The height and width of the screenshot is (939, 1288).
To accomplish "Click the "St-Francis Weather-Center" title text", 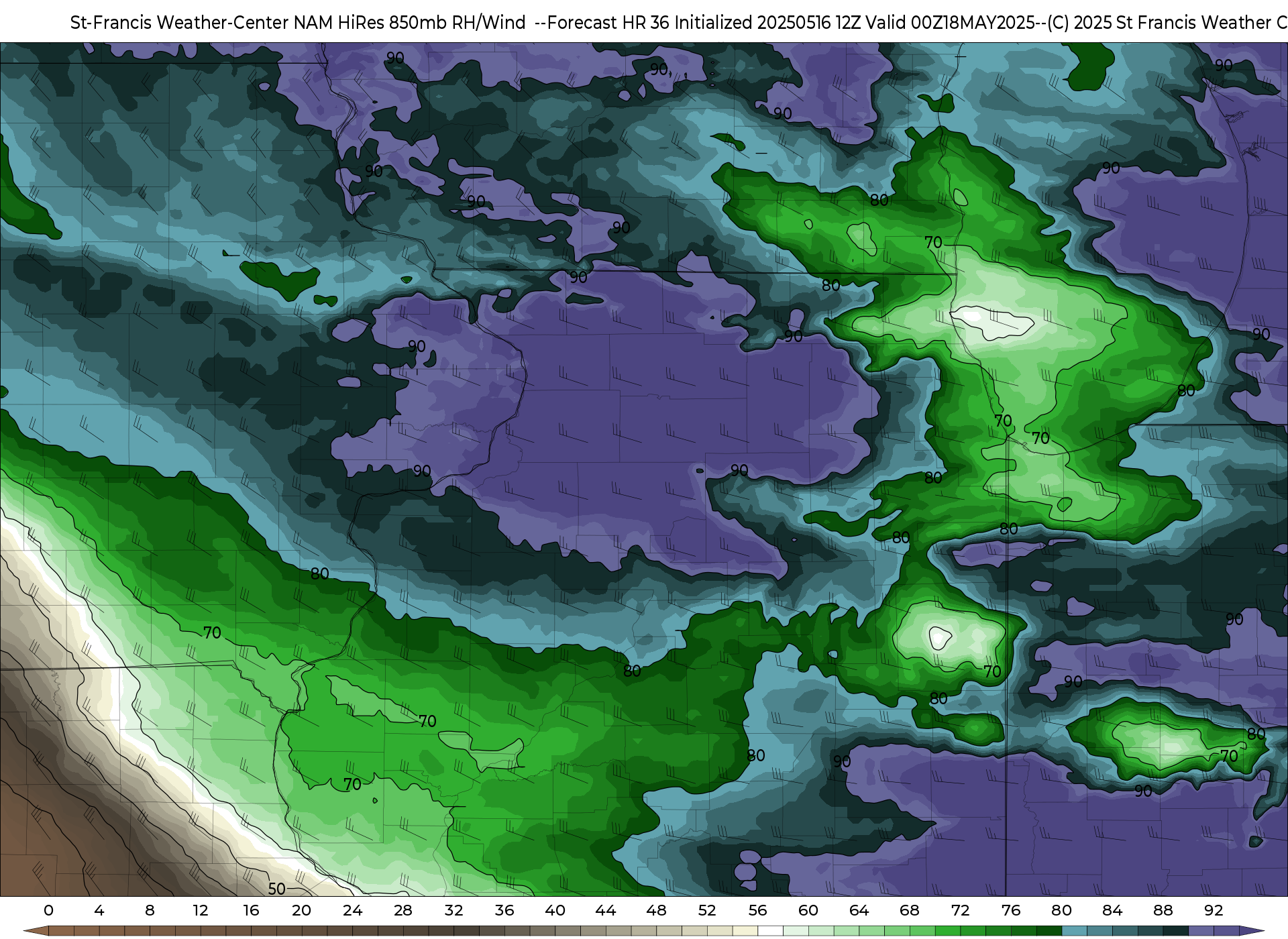I will (179, 23).
